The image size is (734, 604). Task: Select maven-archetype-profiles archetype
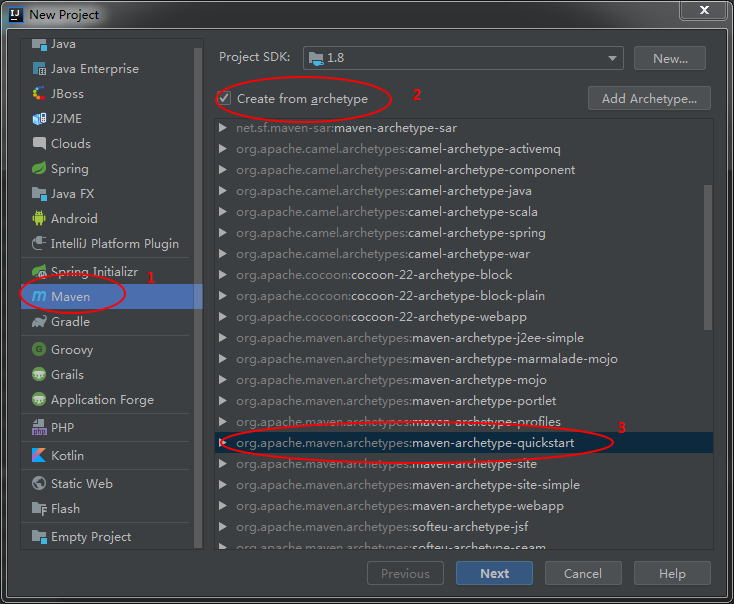(464, 421)
